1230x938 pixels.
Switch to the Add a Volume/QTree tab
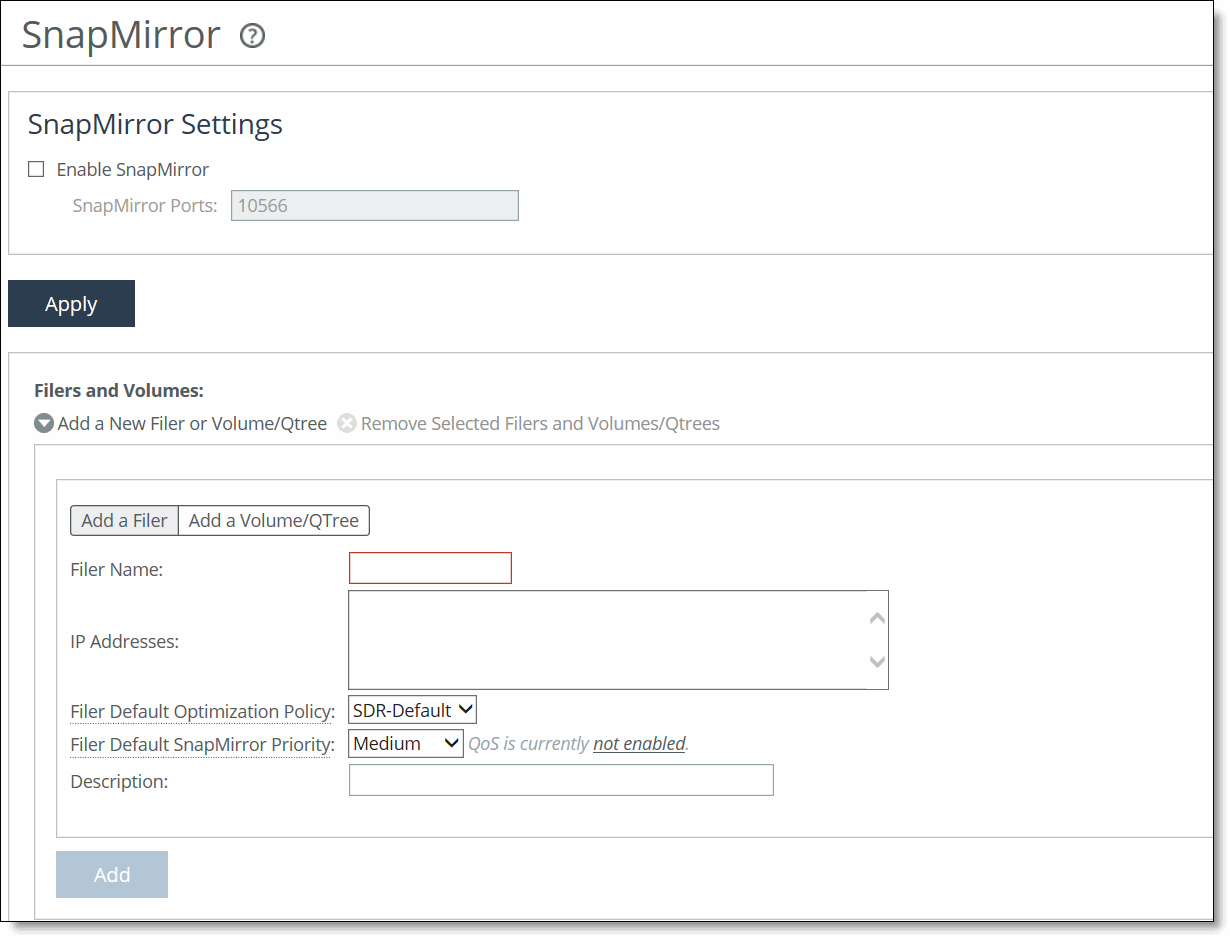click(x=274, y=520)
